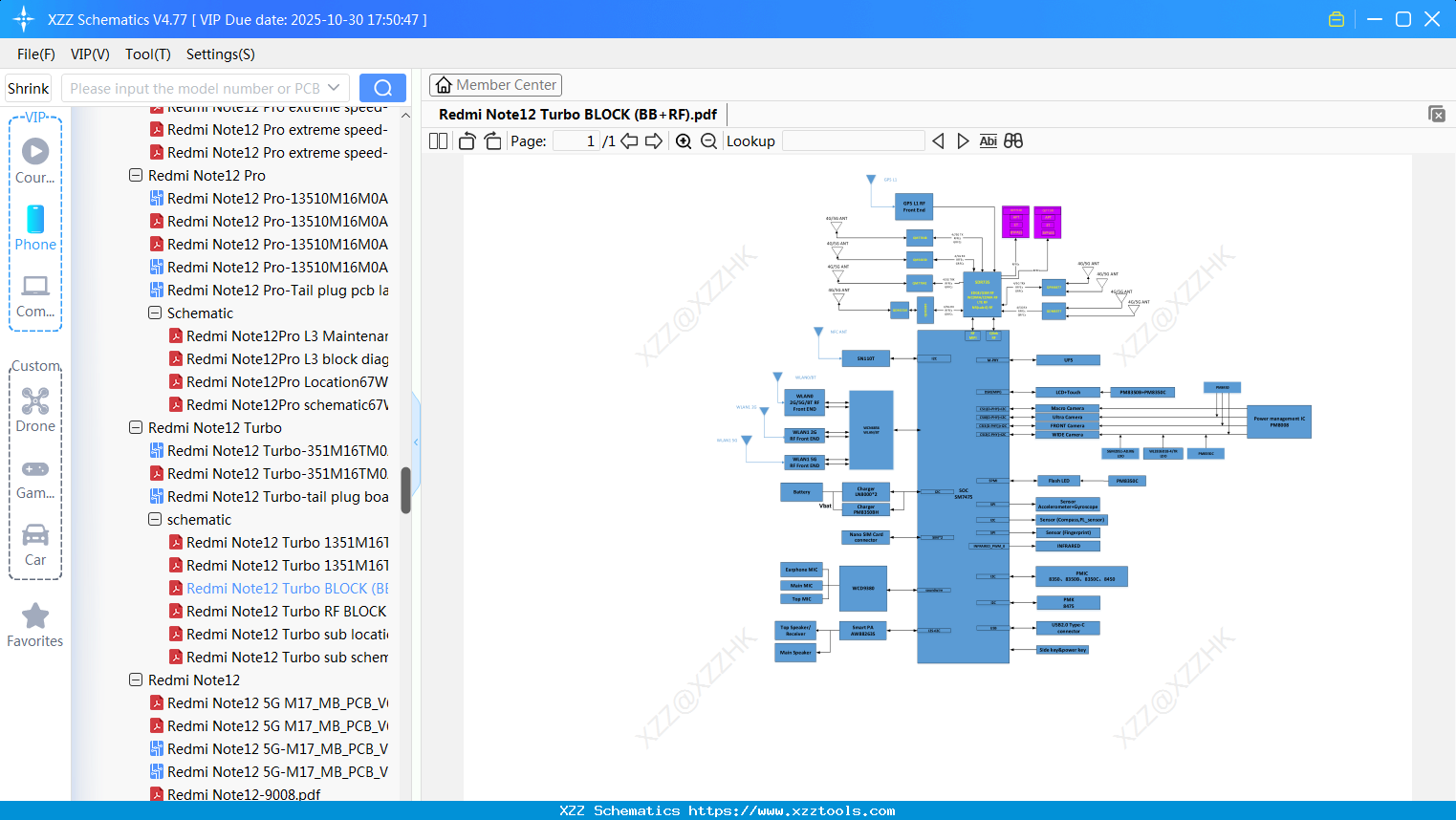Viewport: 1456px width, 820px height.
Task: Click the Member Center home button
Action: (495, 85)
